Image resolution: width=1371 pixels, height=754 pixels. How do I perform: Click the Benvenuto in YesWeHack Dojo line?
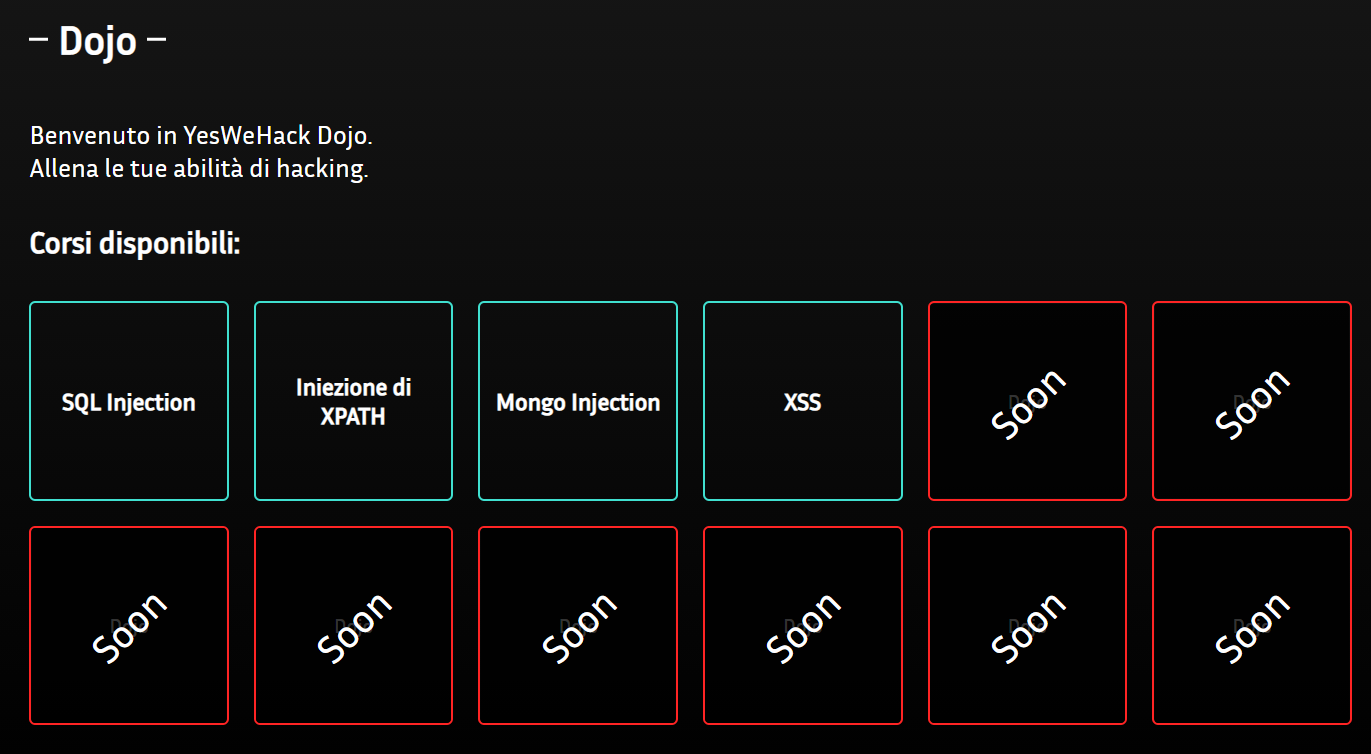tap(201, 135)
